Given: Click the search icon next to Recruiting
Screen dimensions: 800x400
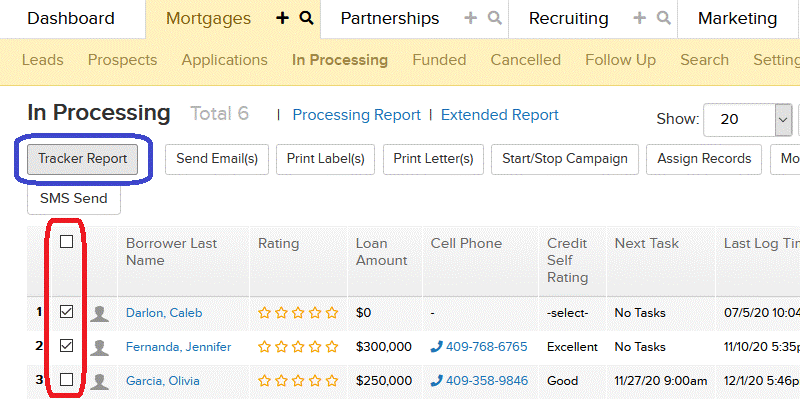Looking at the screenshot, I should click(x=663, y=18).
